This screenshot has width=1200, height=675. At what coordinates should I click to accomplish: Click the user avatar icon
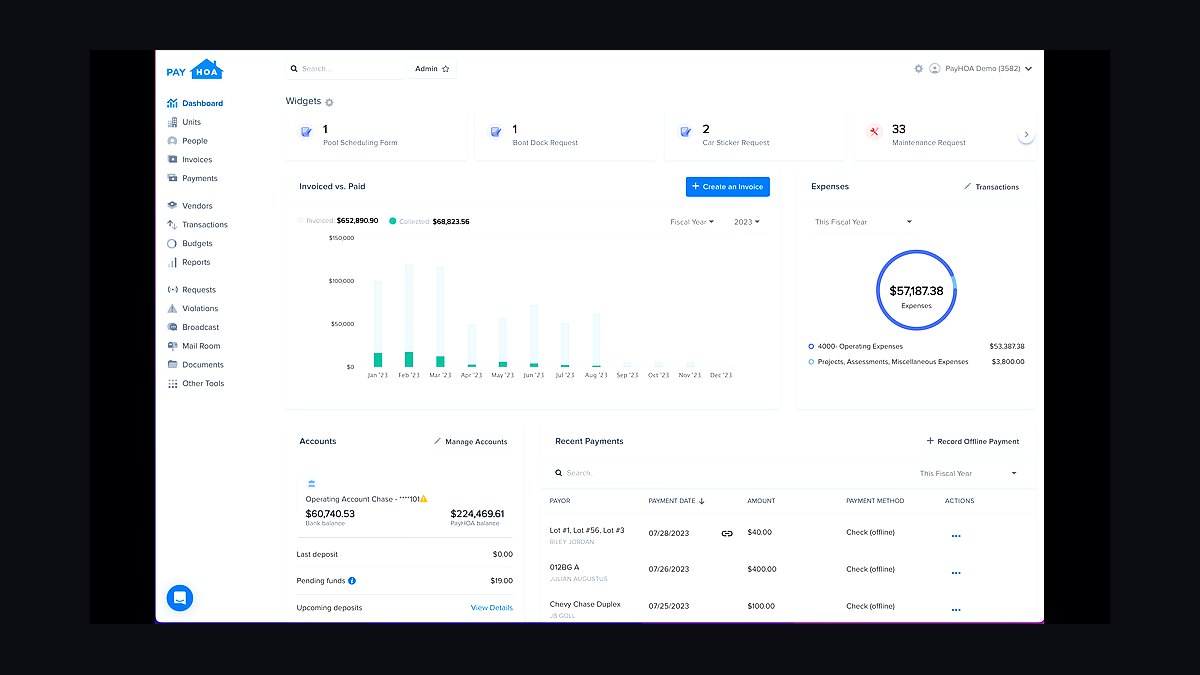(935, 69)
